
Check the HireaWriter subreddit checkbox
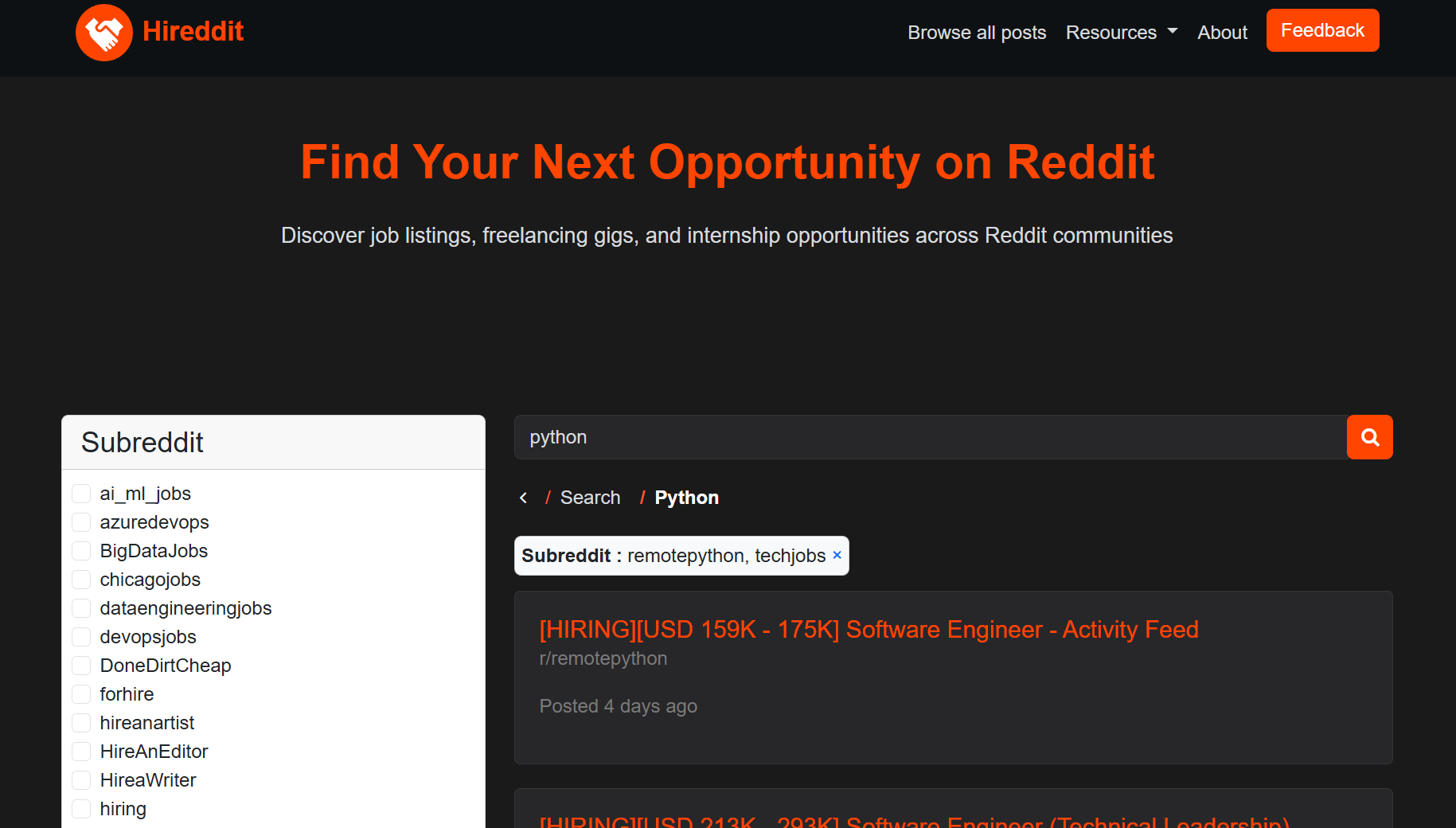81,780
